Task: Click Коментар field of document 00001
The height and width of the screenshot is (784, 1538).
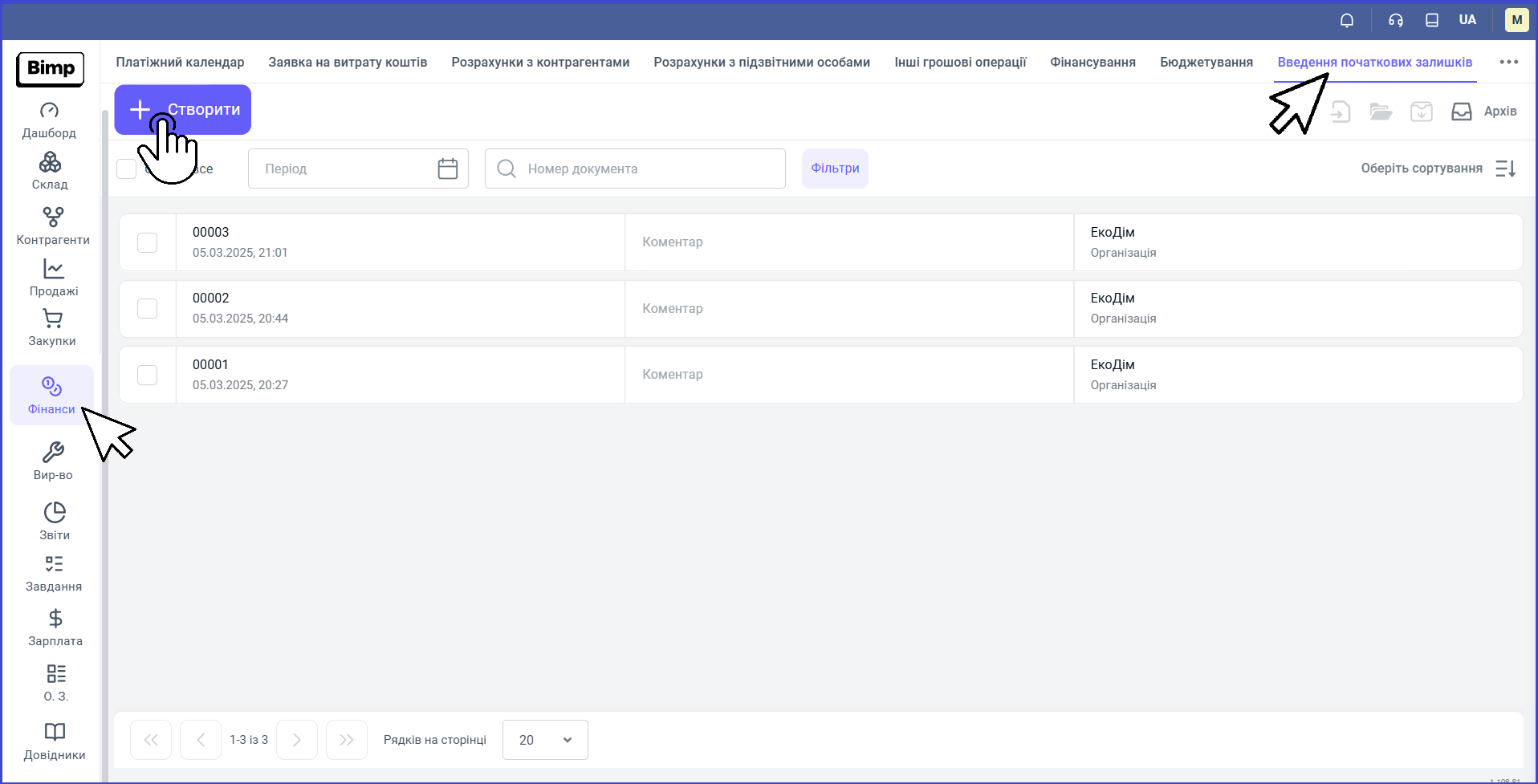Action: tap(849, 375)
